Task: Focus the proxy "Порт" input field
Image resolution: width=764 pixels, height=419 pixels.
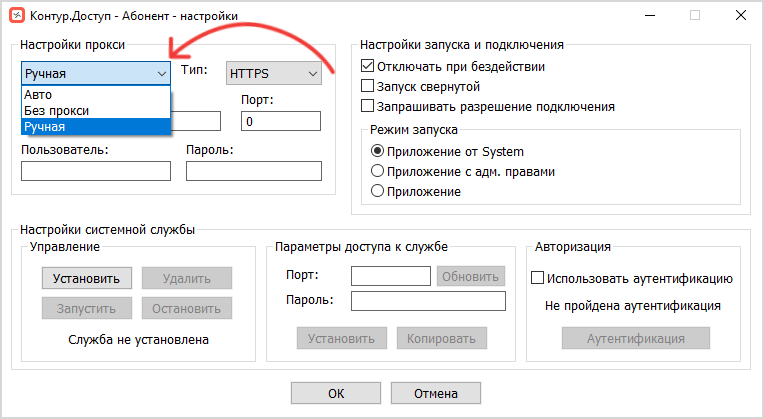Action: point(281,121)
